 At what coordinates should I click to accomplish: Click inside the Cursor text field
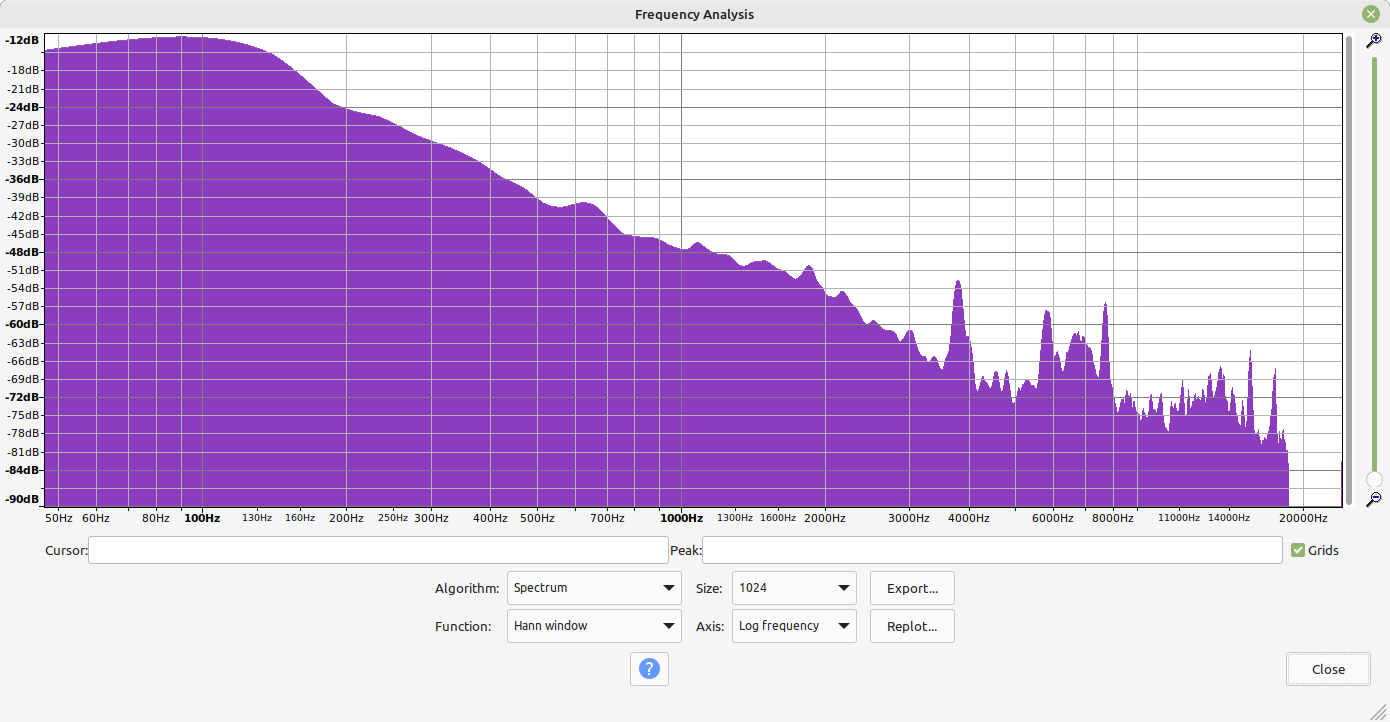tap(378, 550)
